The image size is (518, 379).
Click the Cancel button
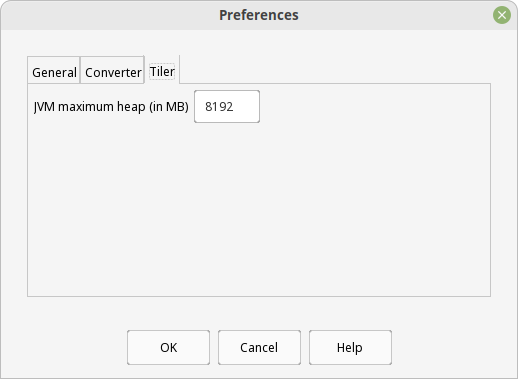tap(259, 347)
